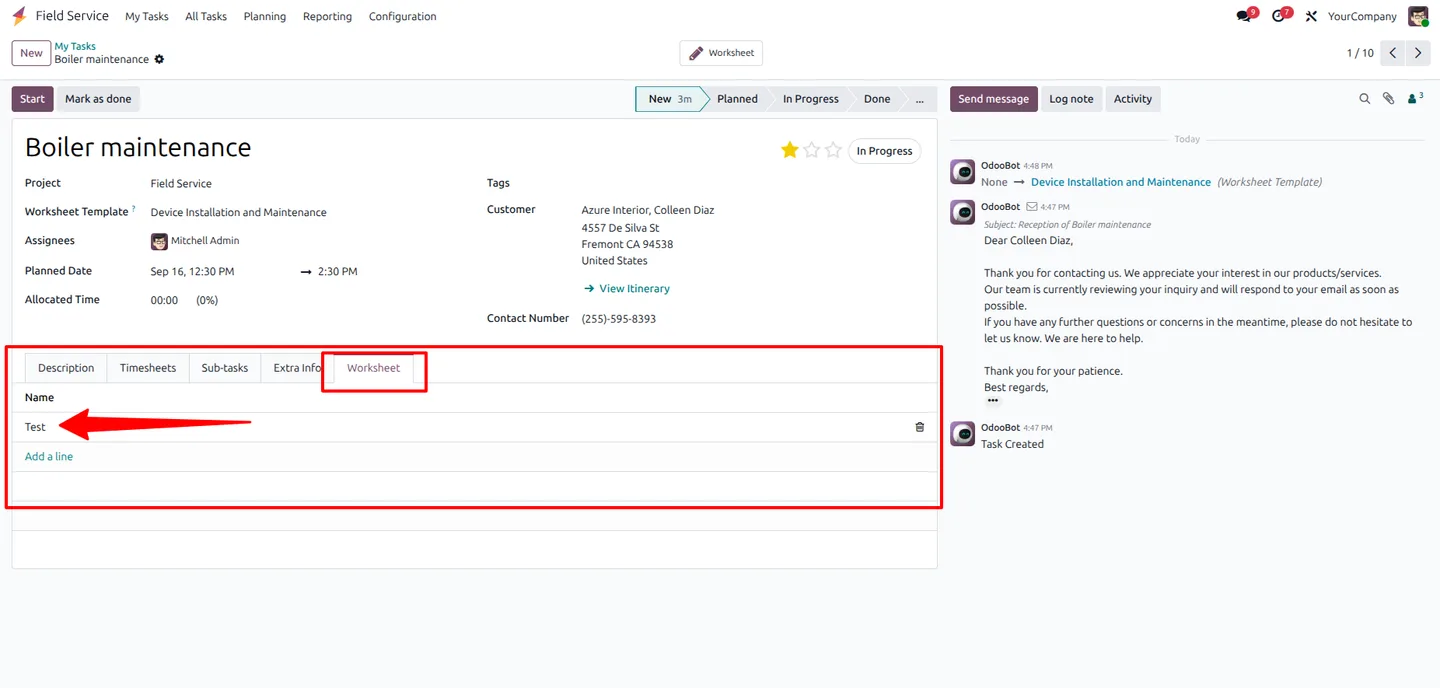Set priority to second star
This screenshot has height=688, width=1440.
click(812, 150)
